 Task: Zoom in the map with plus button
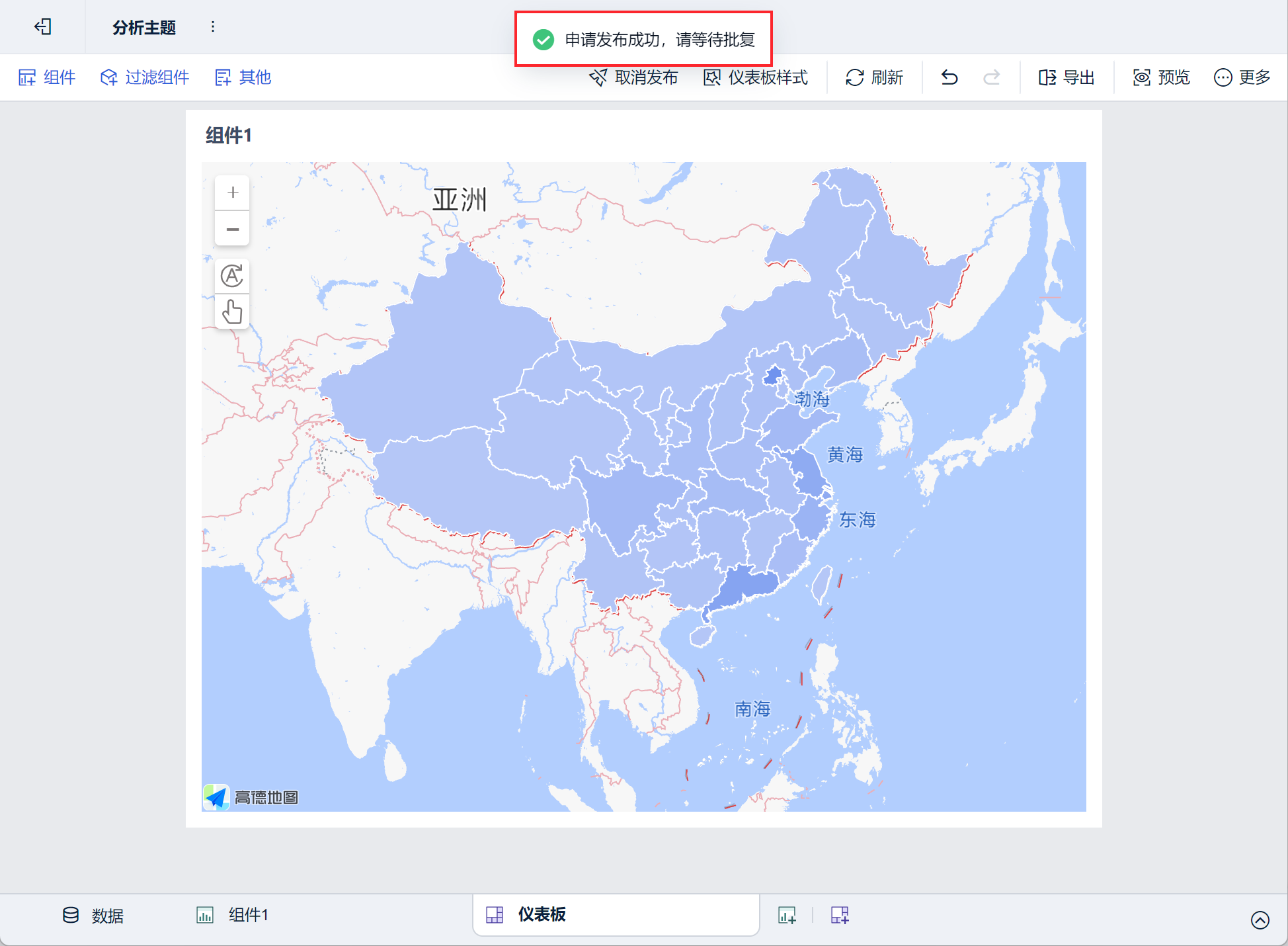[x=233, y=193]
